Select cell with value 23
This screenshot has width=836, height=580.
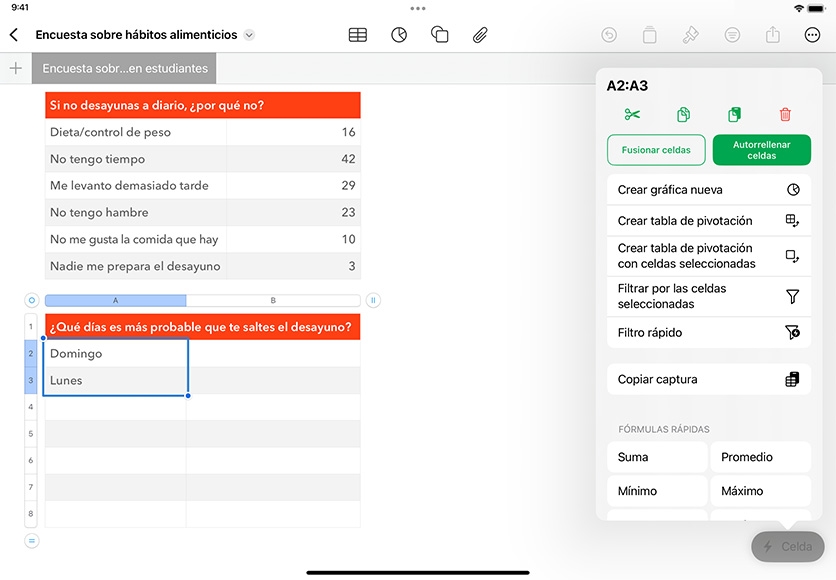point(294,212)
